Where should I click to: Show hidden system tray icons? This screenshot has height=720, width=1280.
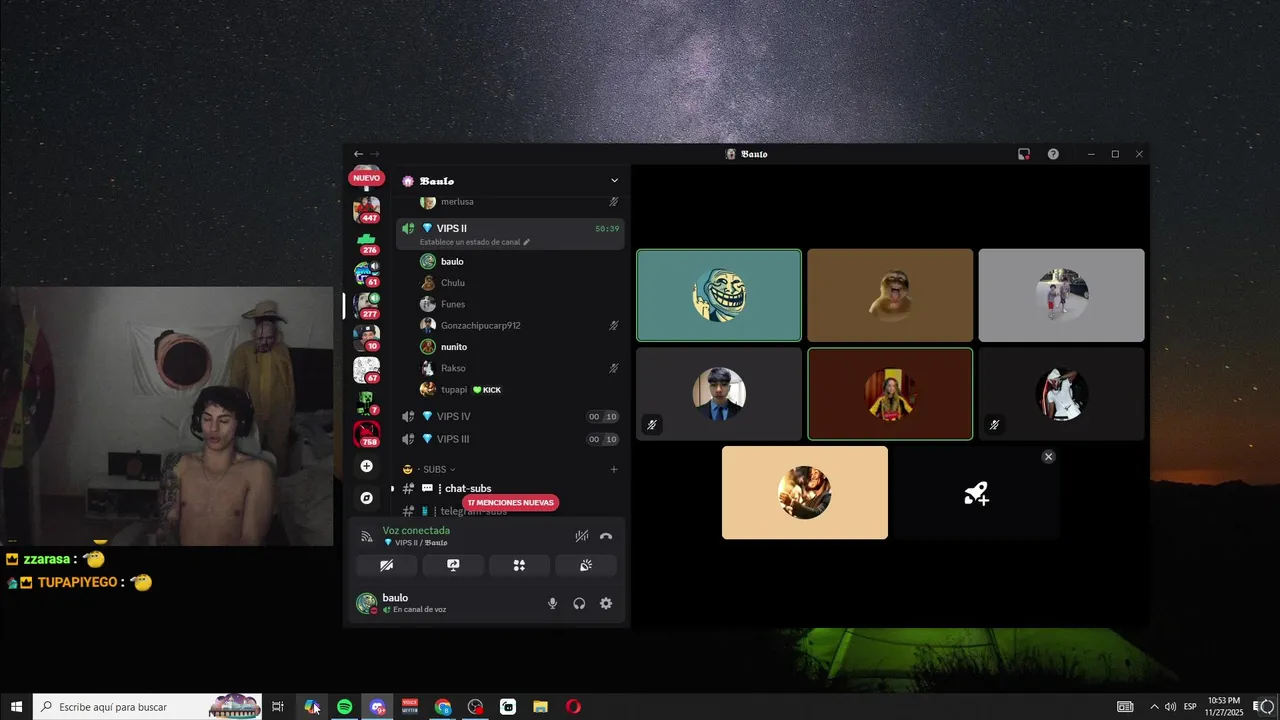(x=1154, y=707)
